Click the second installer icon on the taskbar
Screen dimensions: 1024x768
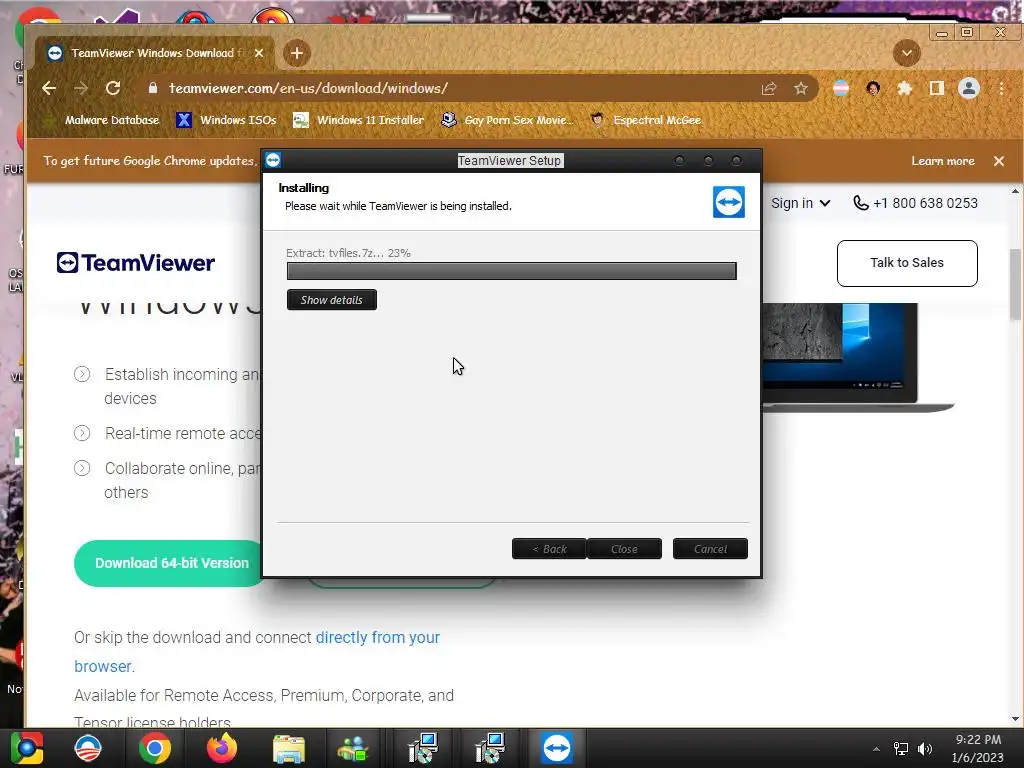click(x=489, y=748)
